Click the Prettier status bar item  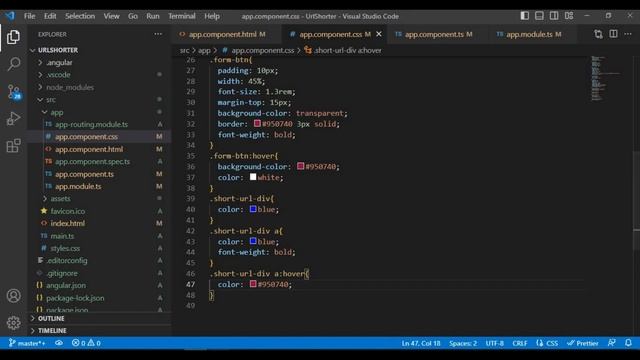pos(582,343)
